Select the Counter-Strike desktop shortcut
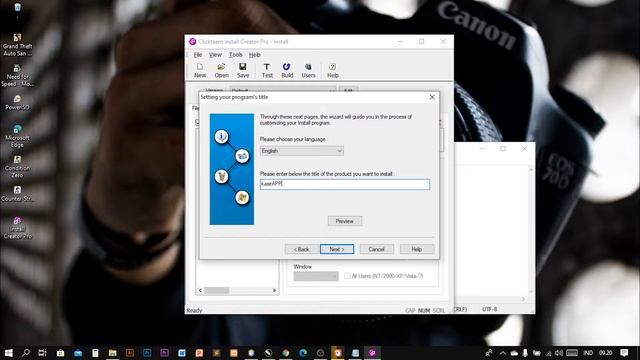Image resolution: width=640 pixels, height=360 pixels. point(17,194)
